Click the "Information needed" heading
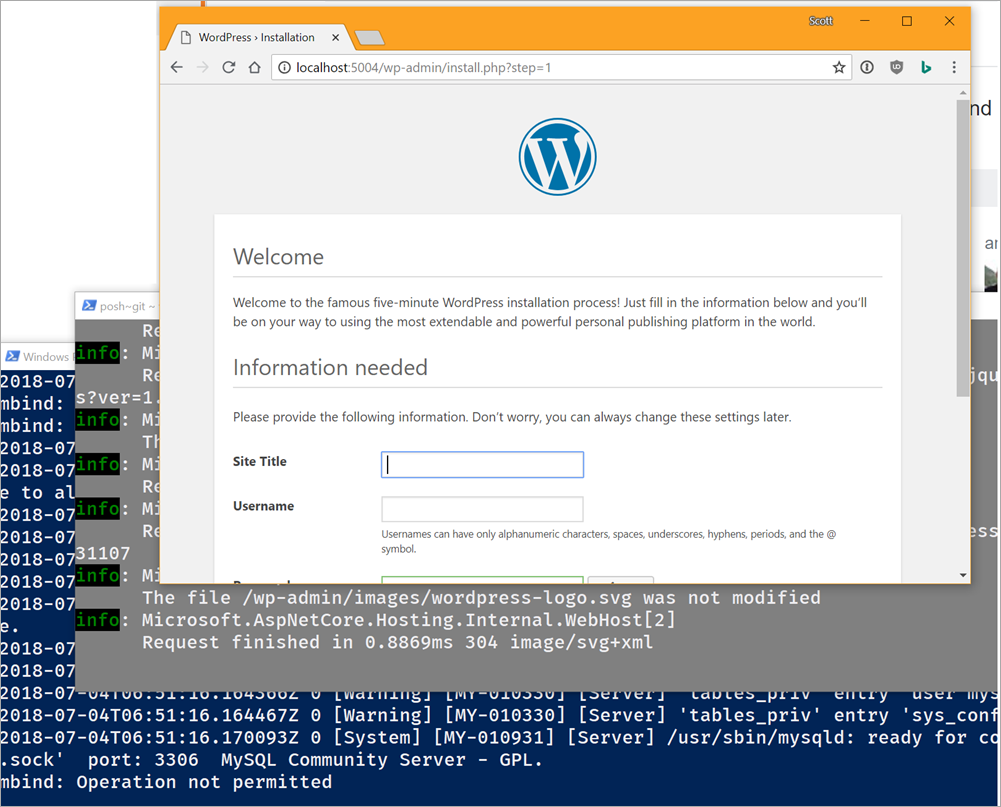The image size is (1001, 807). click(x=330, y=368)
